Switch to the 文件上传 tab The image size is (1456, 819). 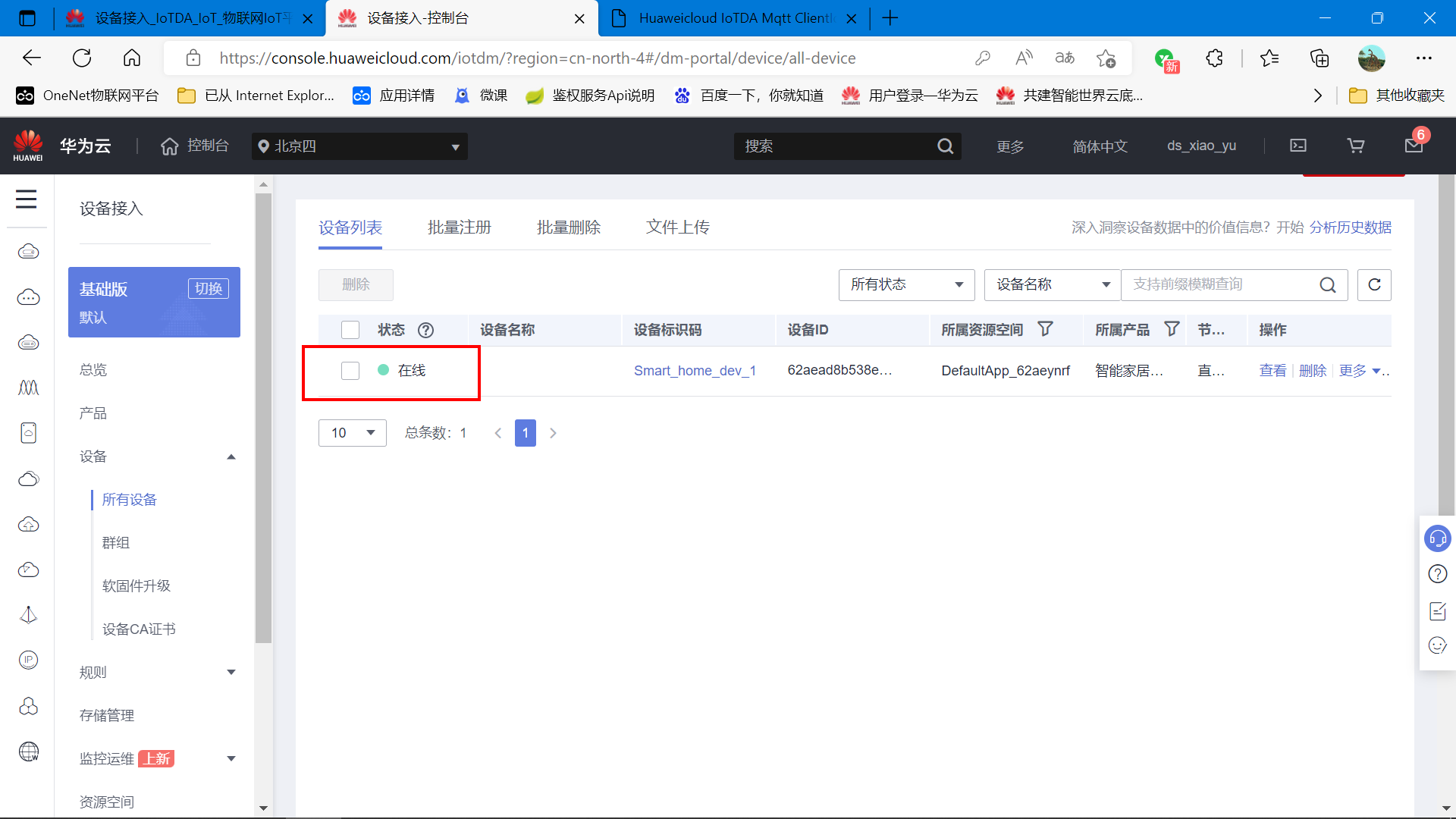pos(677,227)
